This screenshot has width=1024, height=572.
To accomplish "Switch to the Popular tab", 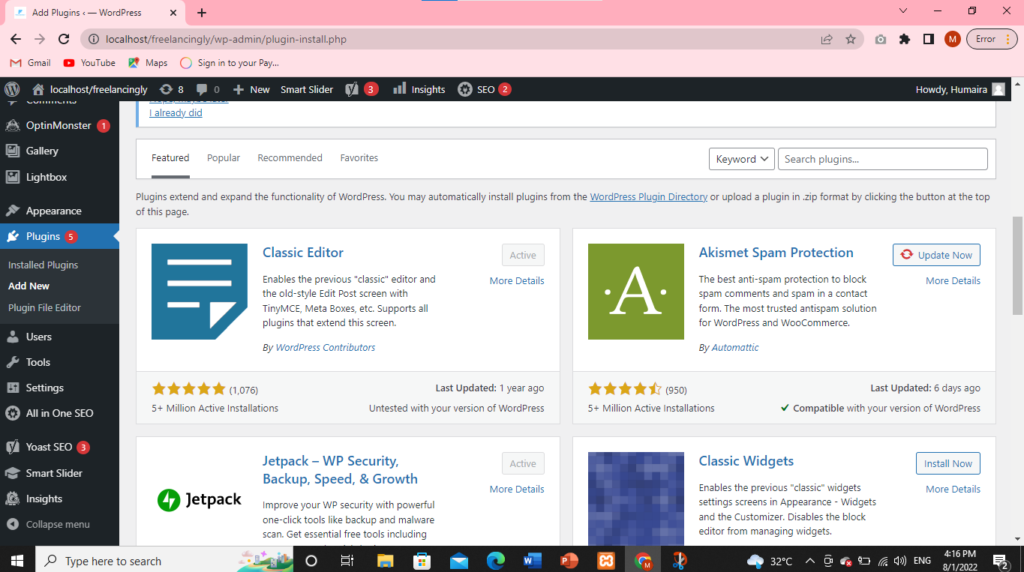I will click(223, 158).
